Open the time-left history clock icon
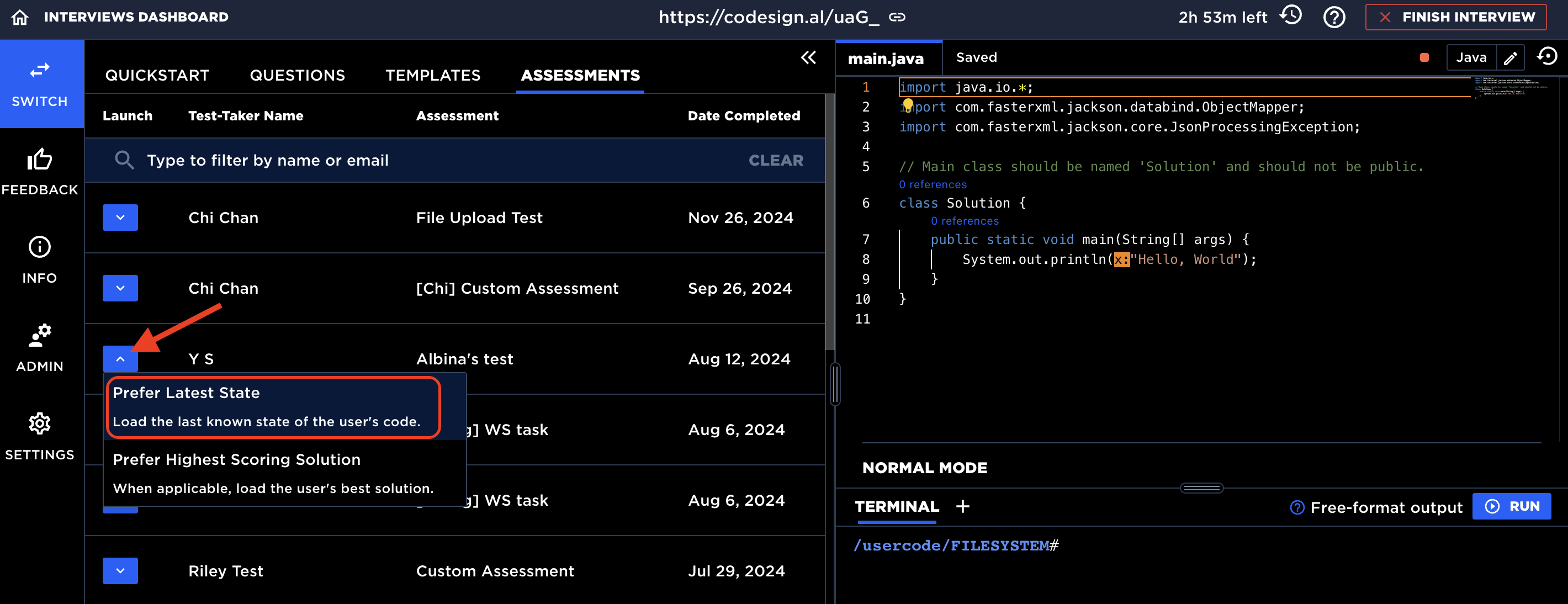Image resolution: width=1568 pixels, height=604 pixels. 1291,16
